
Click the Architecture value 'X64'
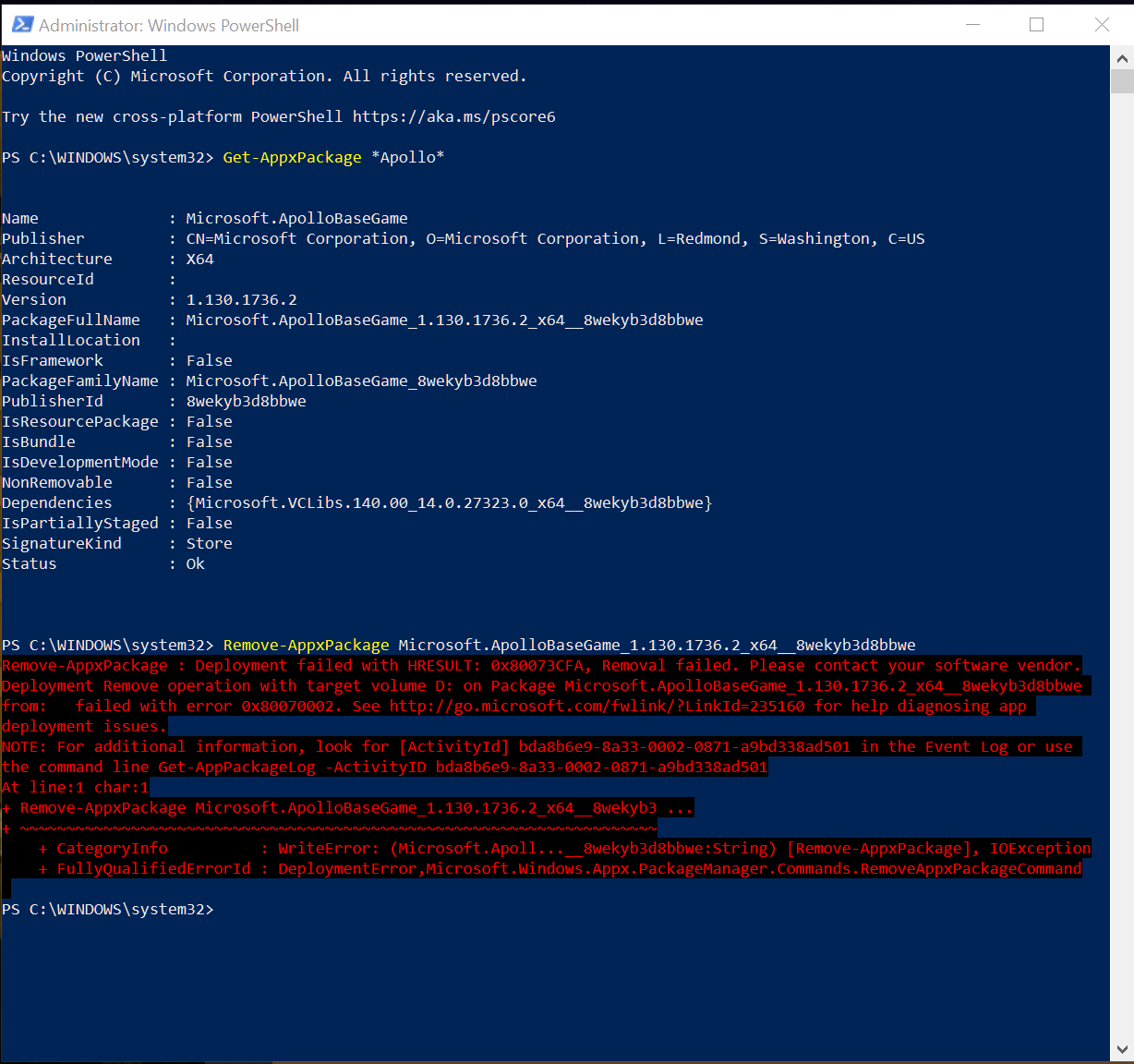200,259
